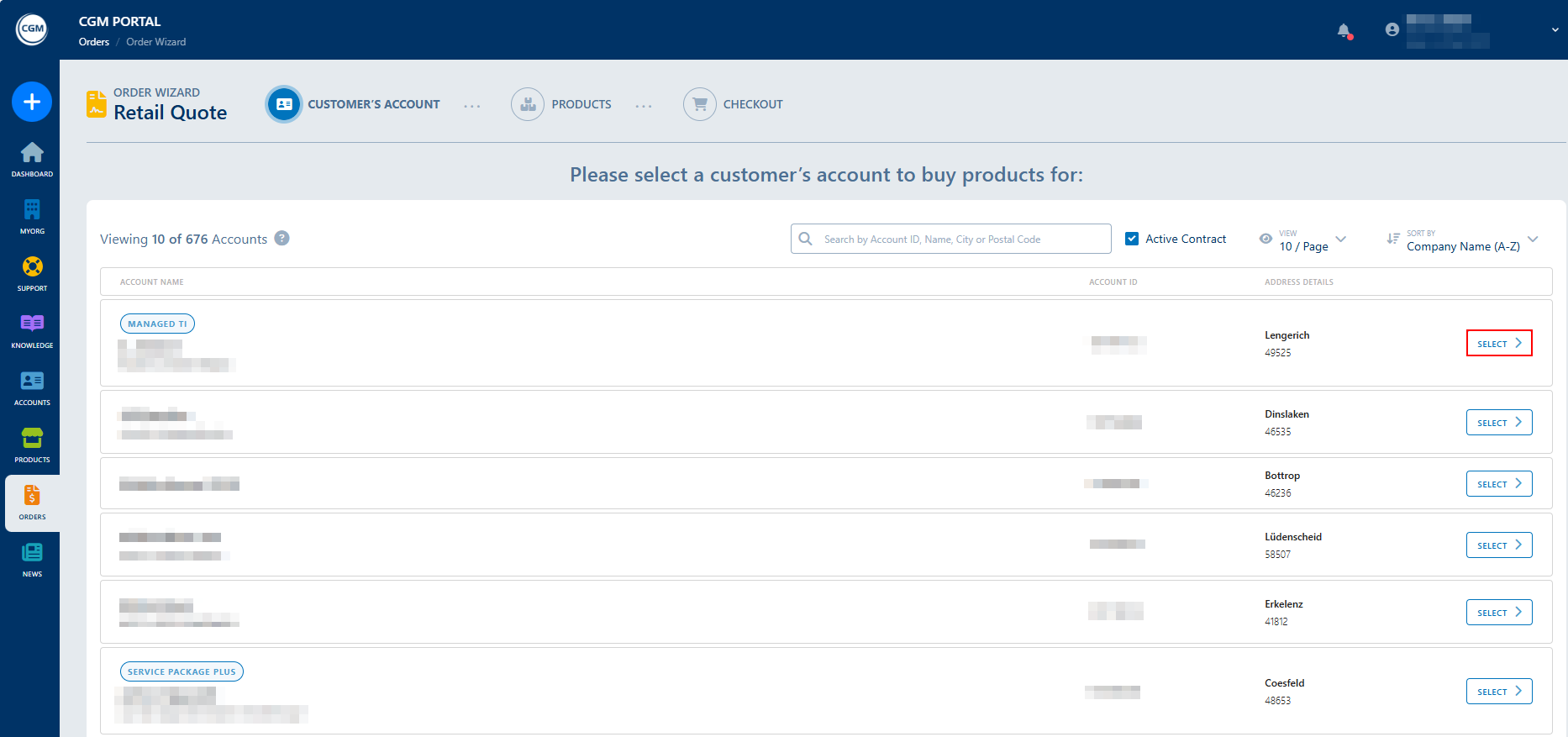Click the blue plus create button

[x=32, y=102]
